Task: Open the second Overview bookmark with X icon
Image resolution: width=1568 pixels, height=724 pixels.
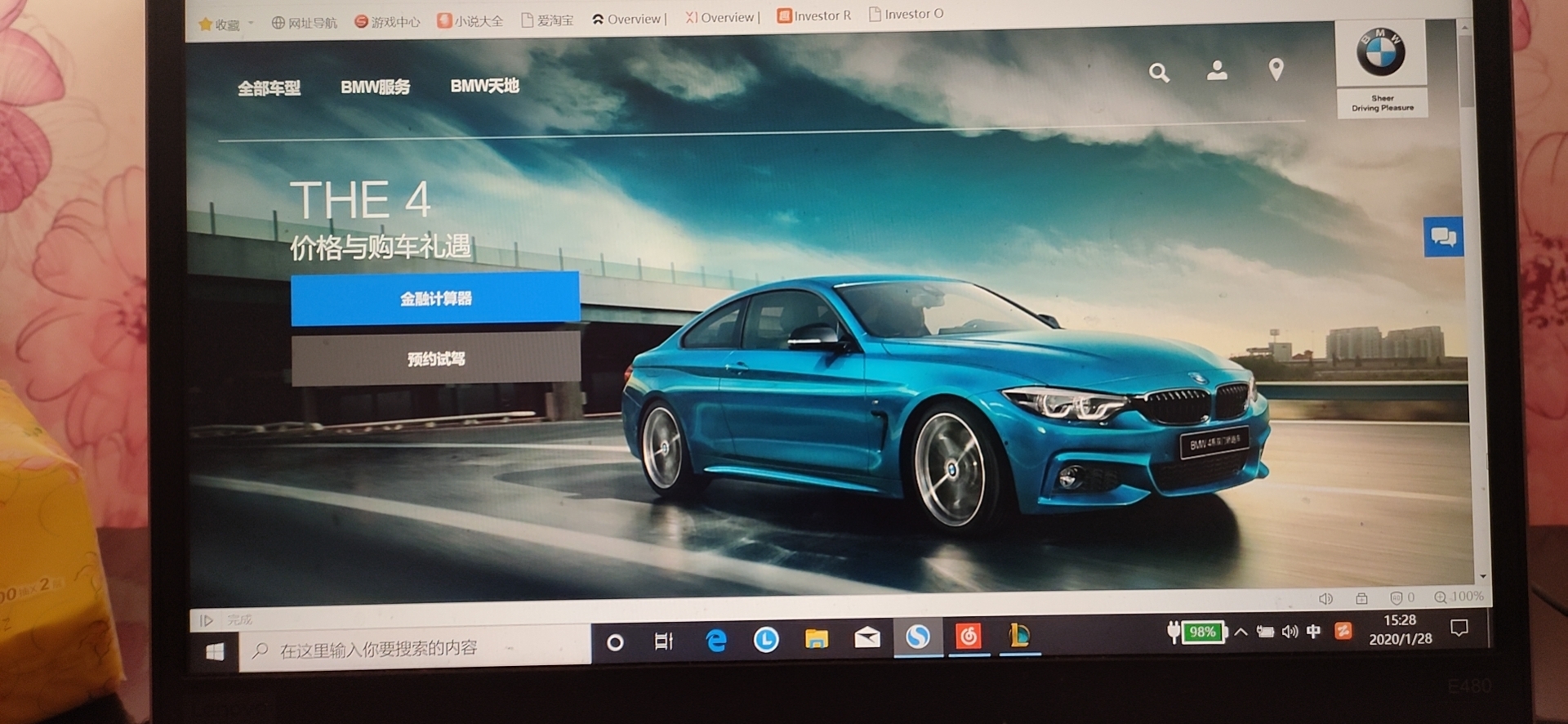Action: 723,17
